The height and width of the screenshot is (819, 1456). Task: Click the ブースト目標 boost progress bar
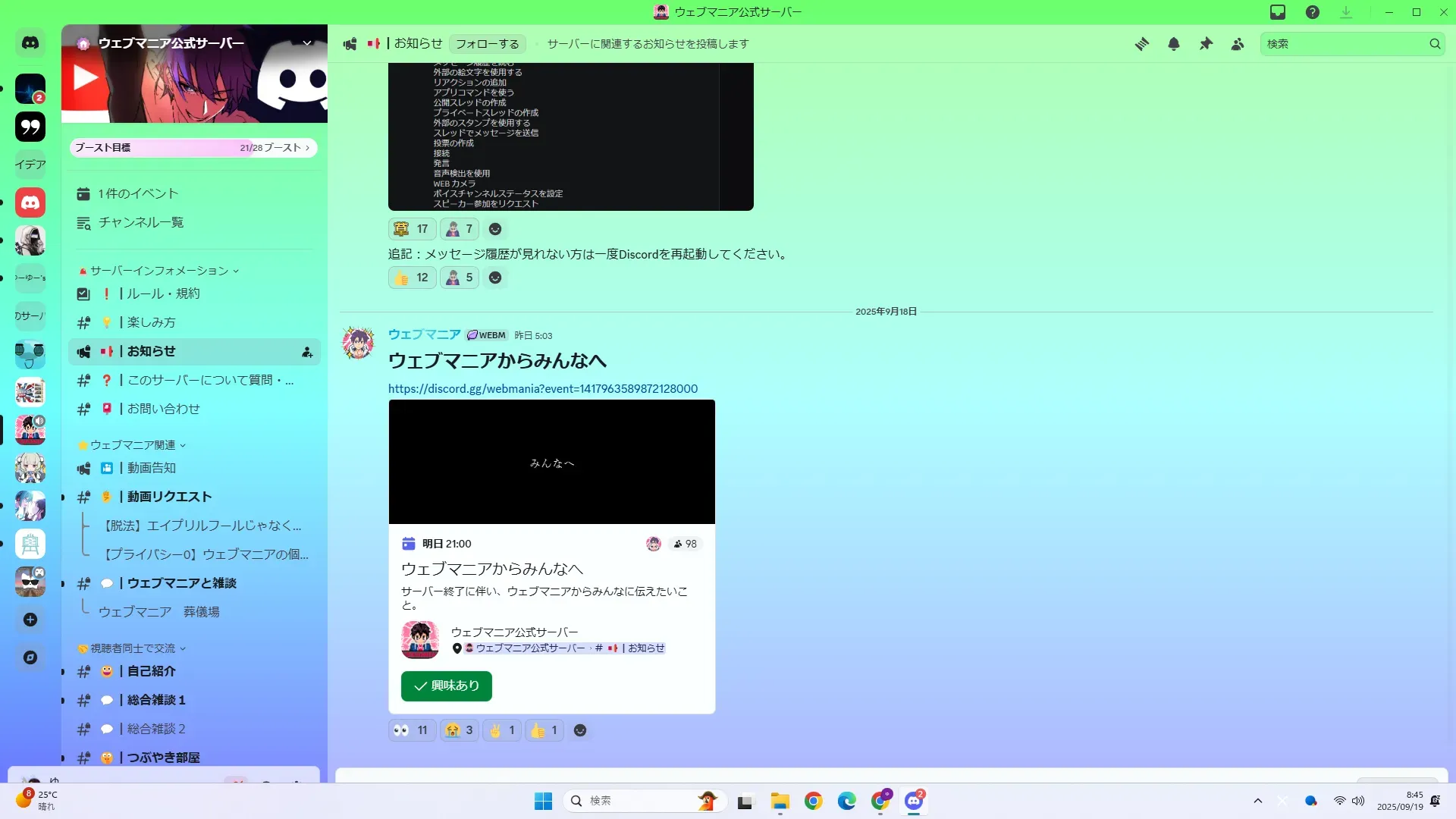(193, 148)
